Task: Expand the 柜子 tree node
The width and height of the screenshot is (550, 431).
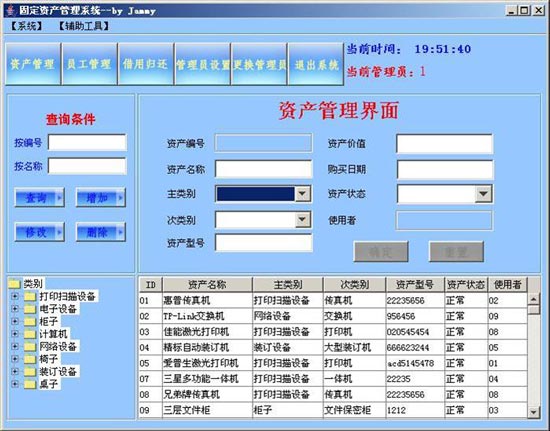Action: 15,321
